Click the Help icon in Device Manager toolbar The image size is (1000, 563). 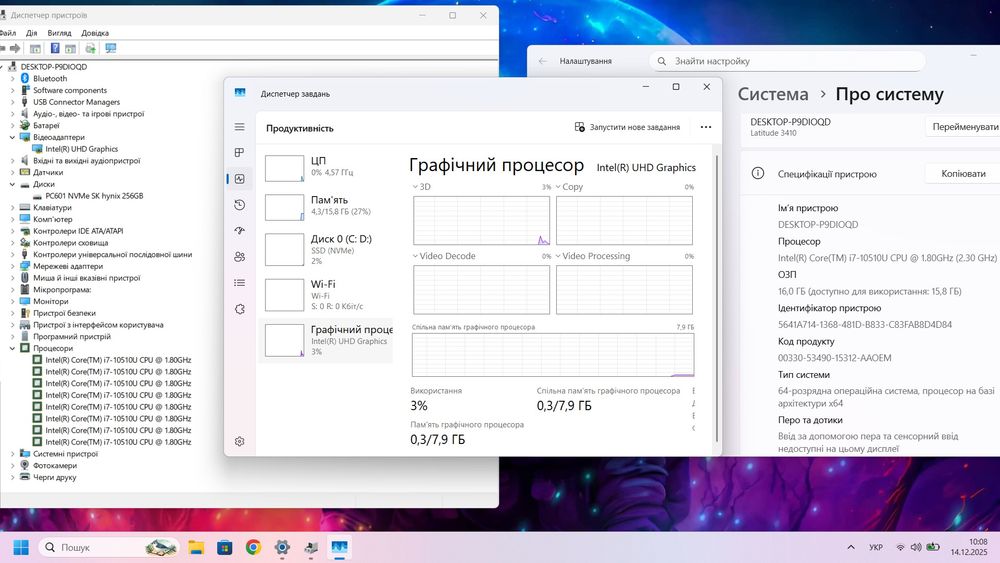(55, 48)
